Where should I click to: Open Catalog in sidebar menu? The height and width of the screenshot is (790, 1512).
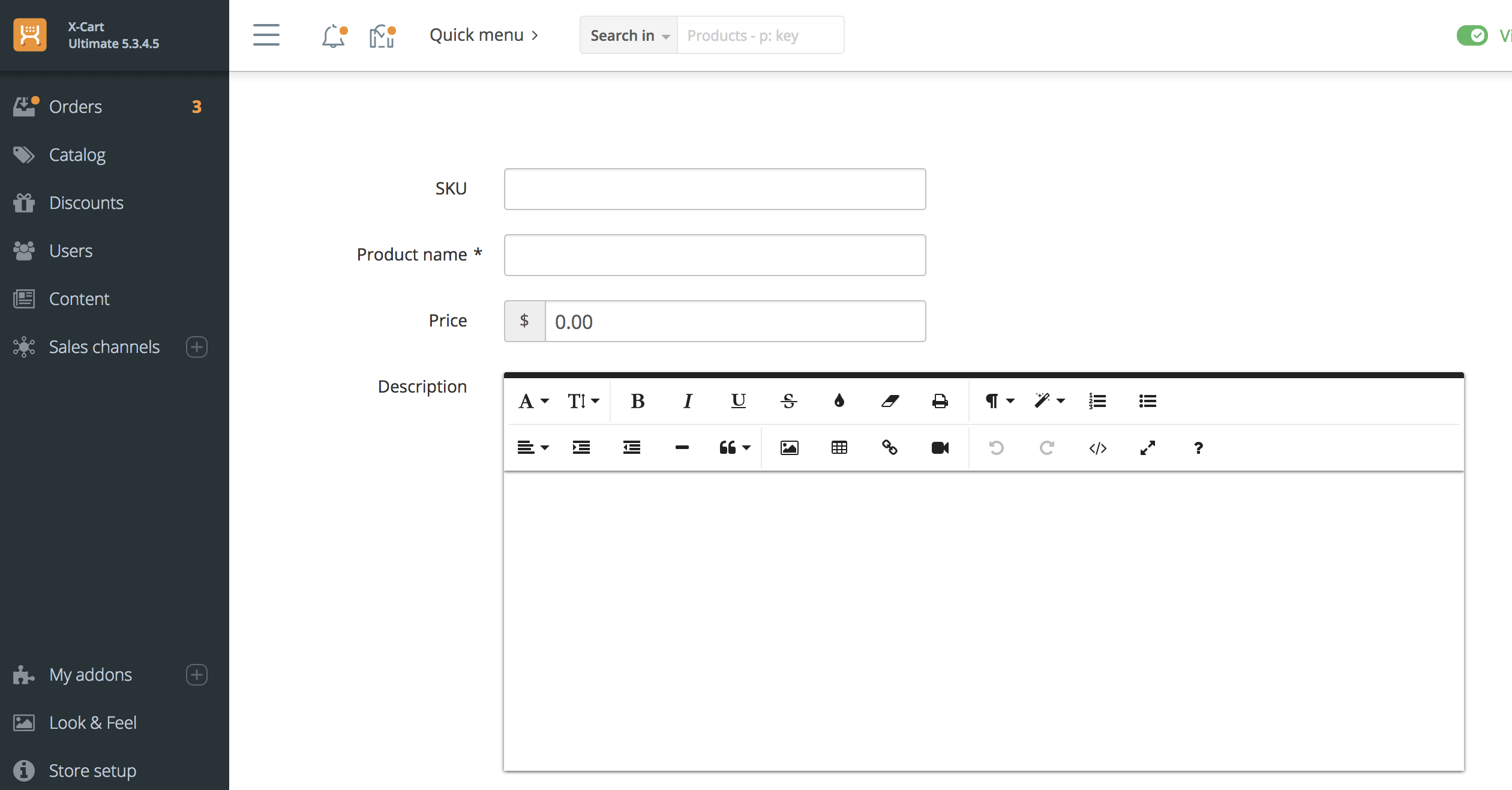(x=77, y=155)
